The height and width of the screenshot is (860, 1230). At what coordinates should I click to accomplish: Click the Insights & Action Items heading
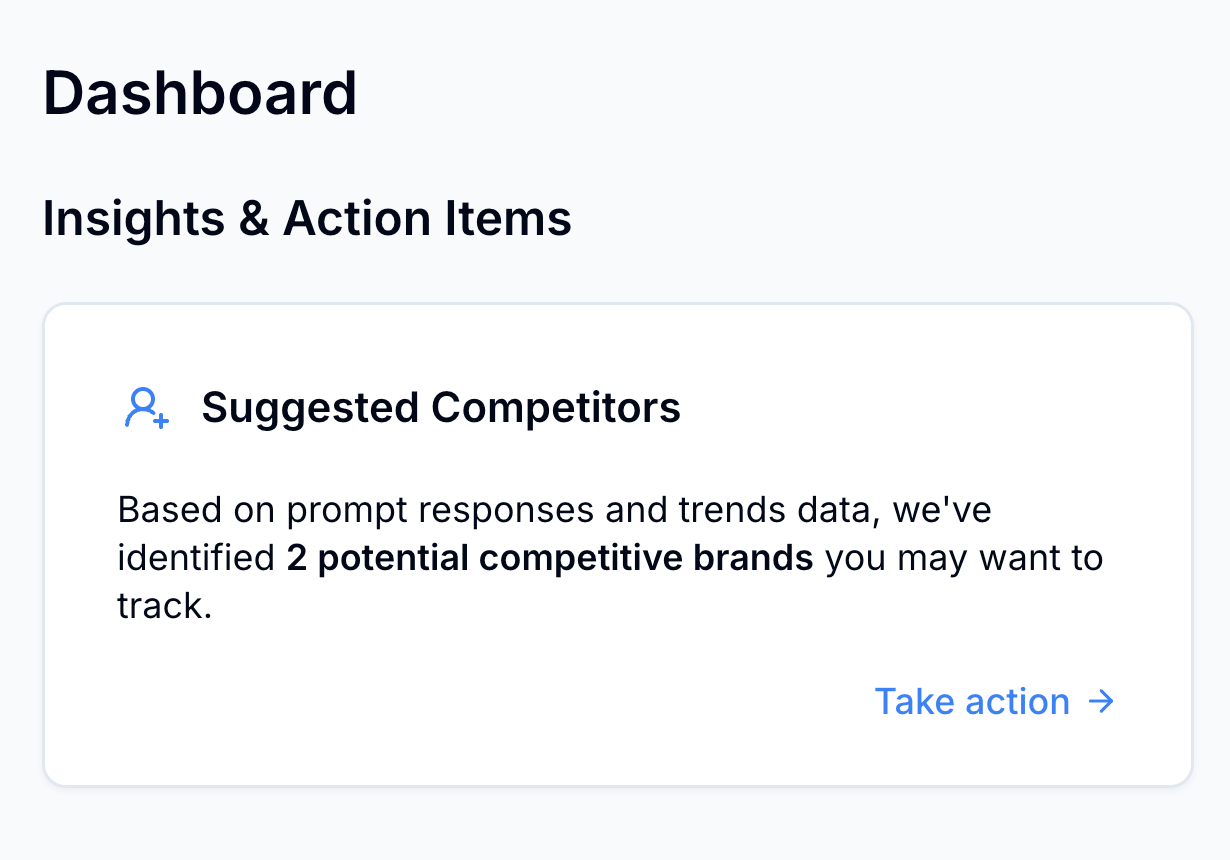click(307, 218)
